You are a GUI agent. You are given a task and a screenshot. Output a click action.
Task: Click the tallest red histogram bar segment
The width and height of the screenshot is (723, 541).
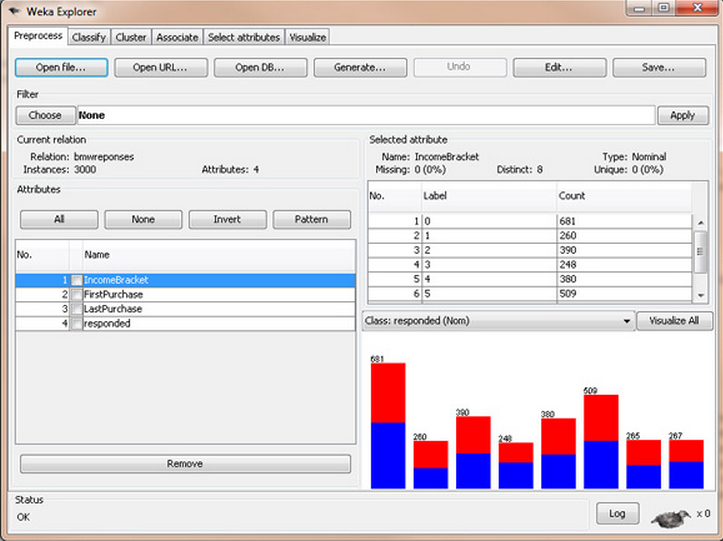[388, 392]
